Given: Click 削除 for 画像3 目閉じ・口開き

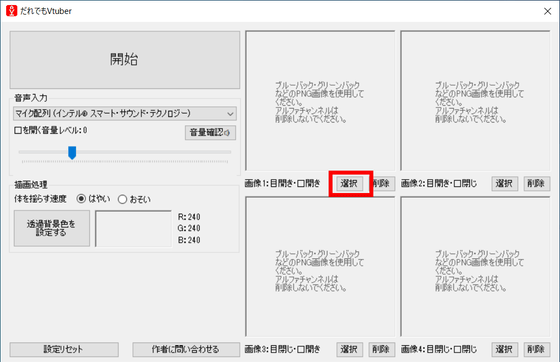Looking at the screenshot, I should (x=381, y=350).
